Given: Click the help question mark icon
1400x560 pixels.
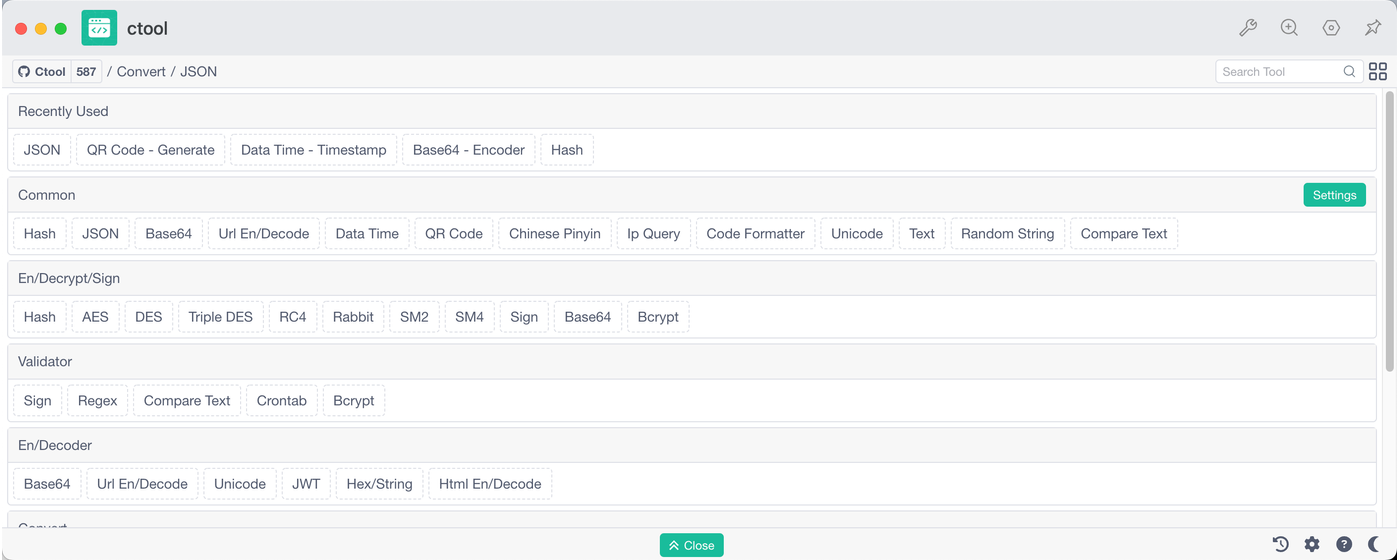Looking at the screenshot, I should (x=1344, y=544).
